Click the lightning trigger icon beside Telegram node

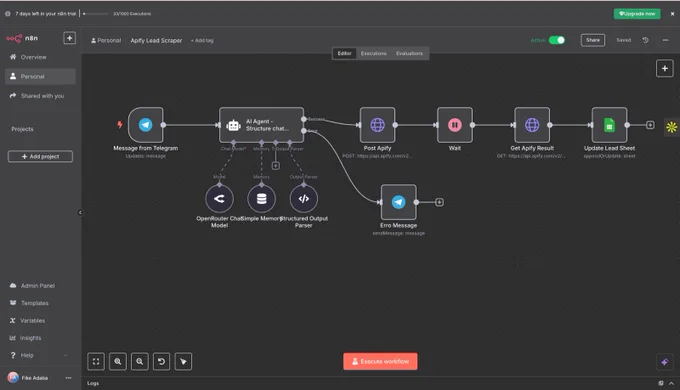120,125
